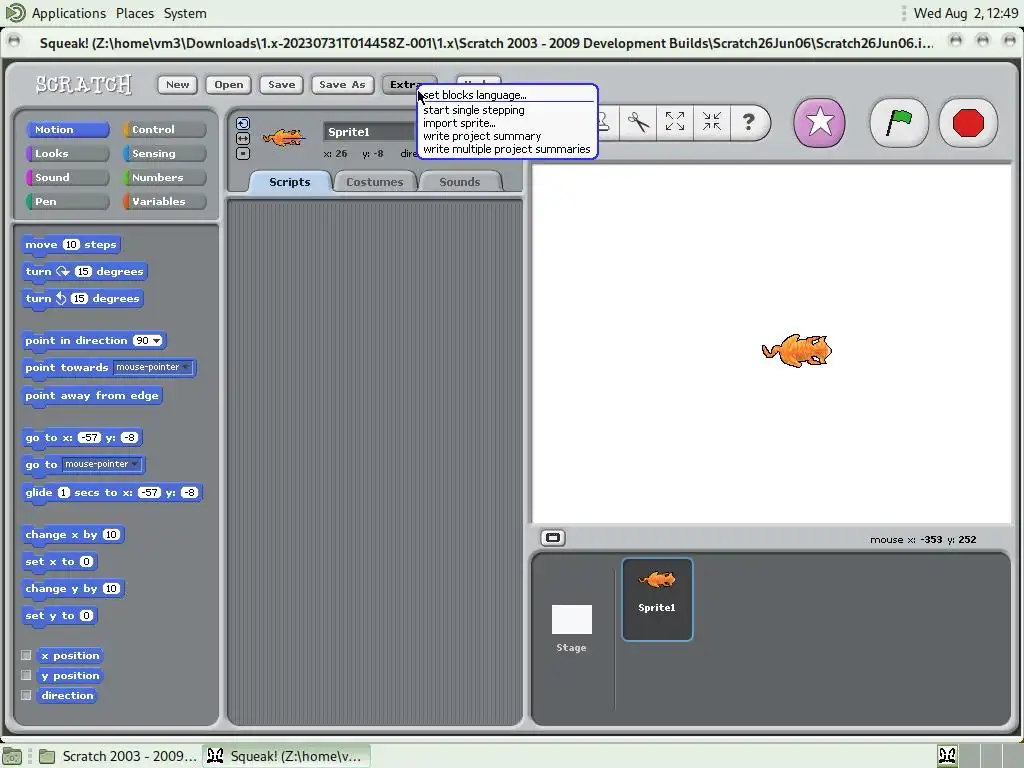Image resolution: width=1024 pixels, height=768 pixels.
Task: Expand point towards mouse-pointer dropdown
Action: pos(186,368)
